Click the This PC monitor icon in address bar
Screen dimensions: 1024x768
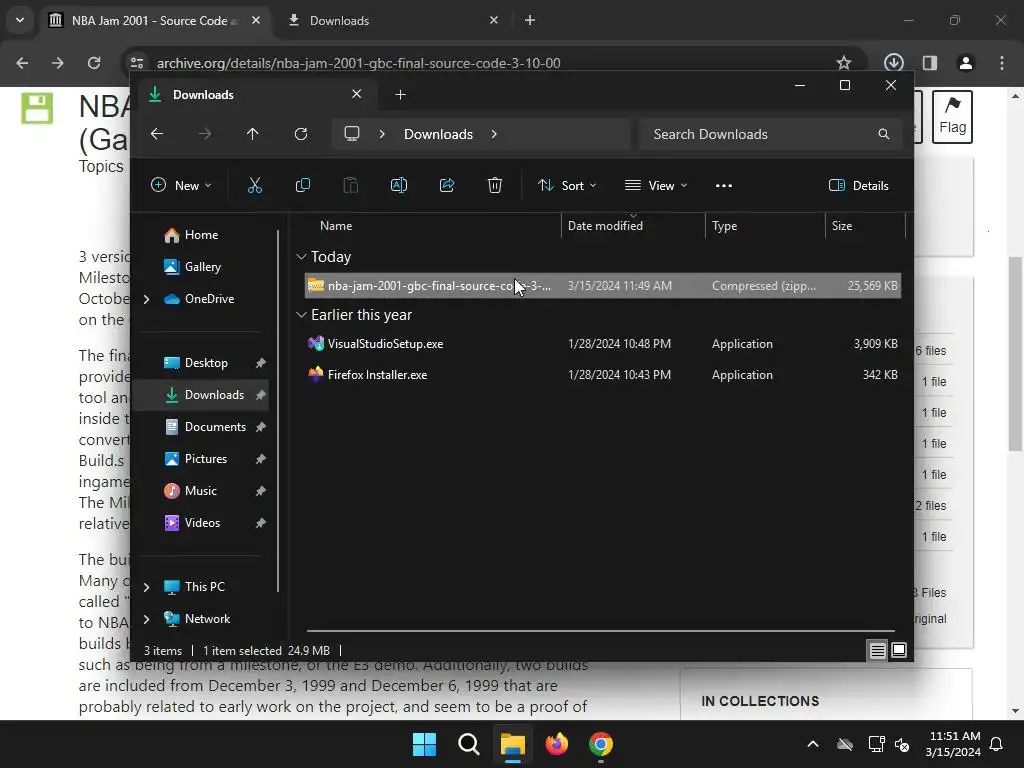click(352, 134)
